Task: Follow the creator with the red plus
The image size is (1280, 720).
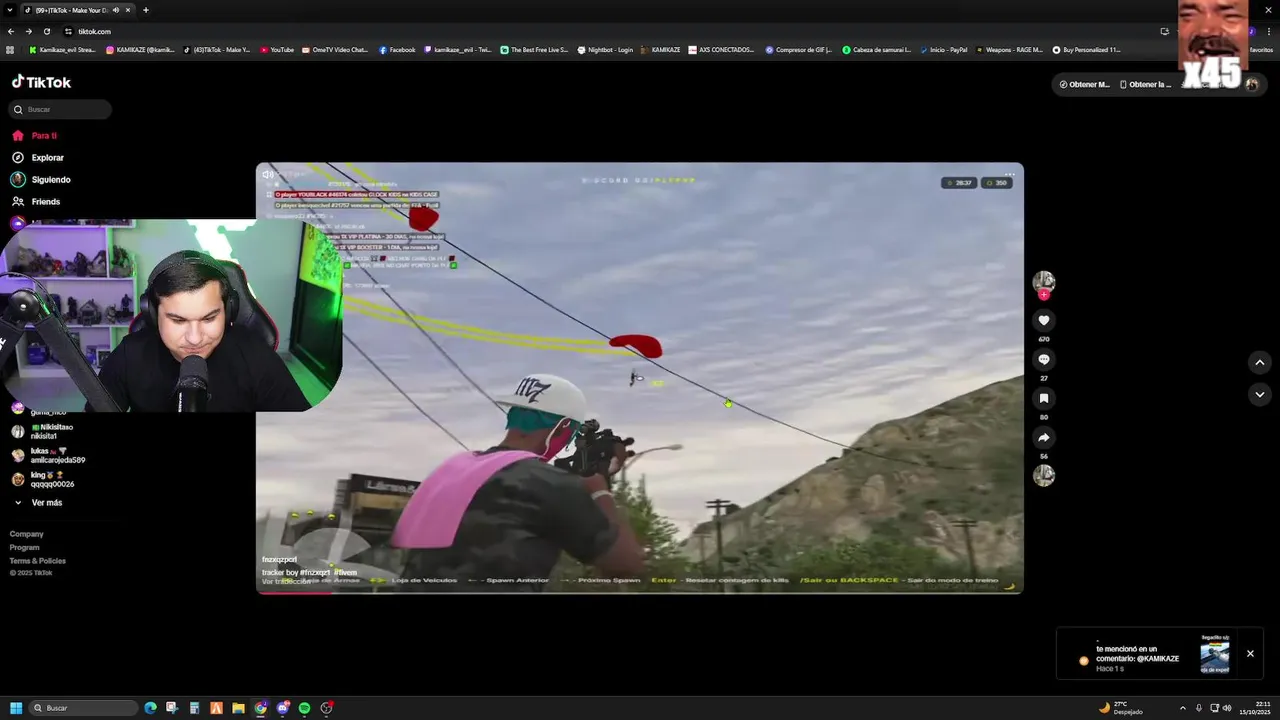Action: pyautogui.click(x=1044, y=295)
